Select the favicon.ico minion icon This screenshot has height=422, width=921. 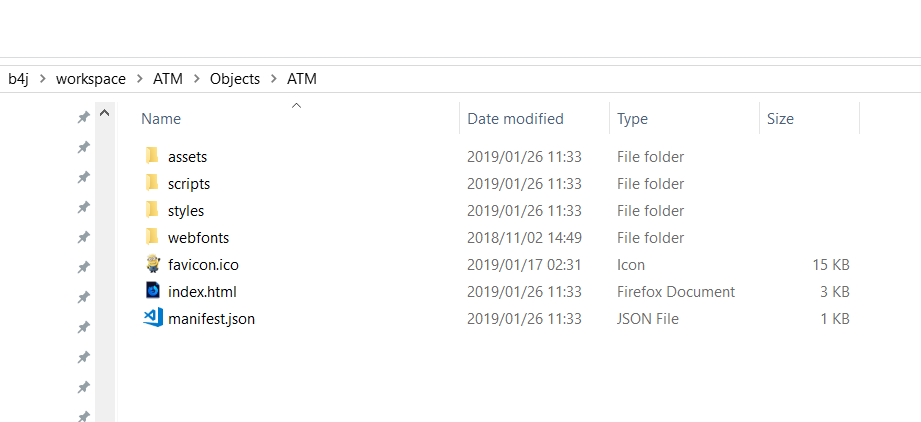pyautogui.click(x=152, y=264)
